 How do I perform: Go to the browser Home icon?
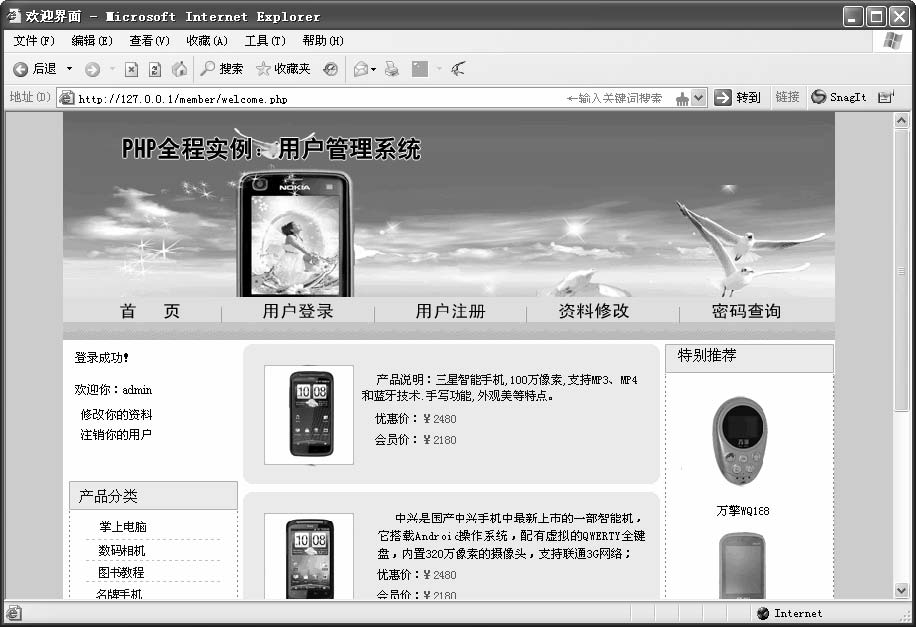point(179,69)
